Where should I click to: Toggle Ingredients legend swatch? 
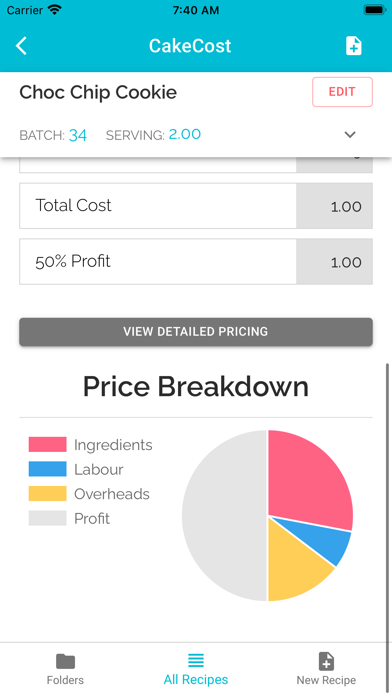[x=48, y=444]
